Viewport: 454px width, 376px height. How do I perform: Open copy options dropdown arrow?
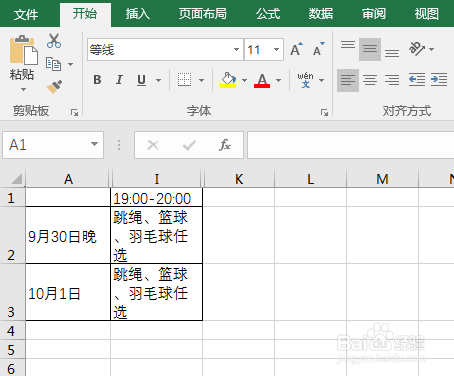tap(70, 64)
